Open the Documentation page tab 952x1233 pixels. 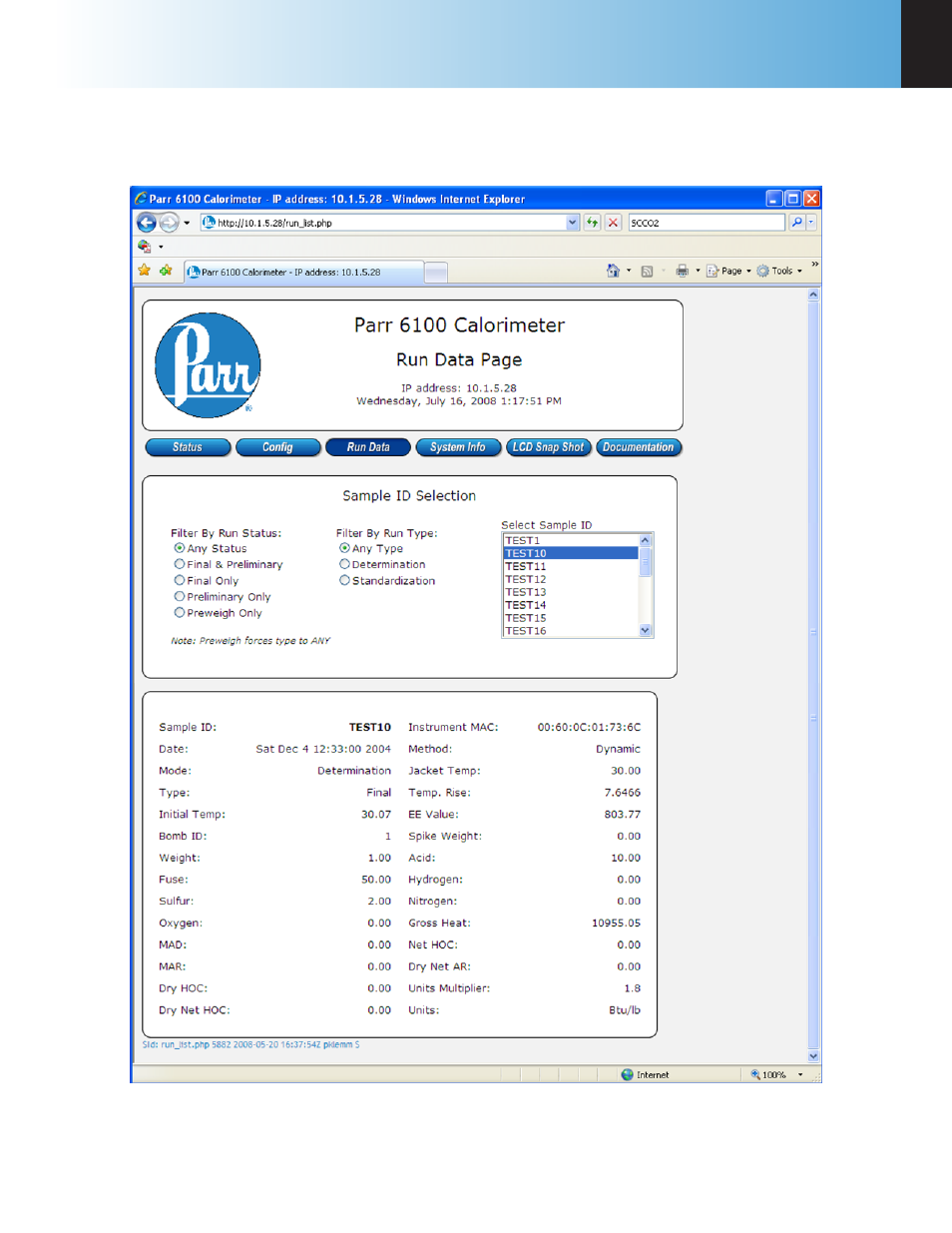pyautogui.click(x=639, y=447)
